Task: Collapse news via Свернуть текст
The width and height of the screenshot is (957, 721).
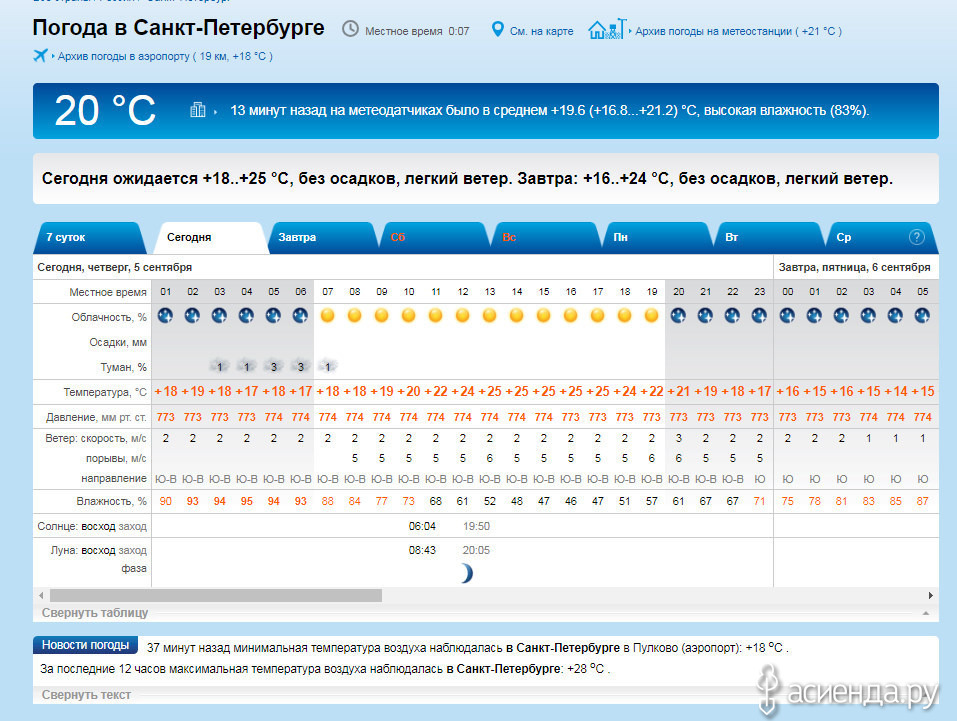Action: click(x=86, y=695)
